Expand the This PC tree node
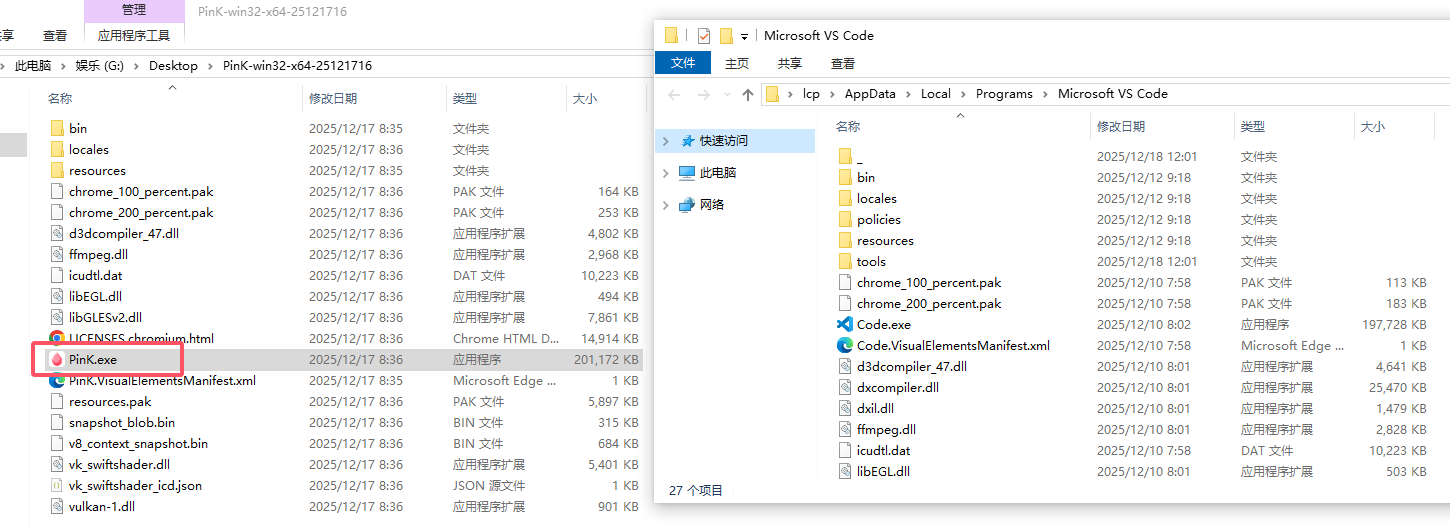 666,172
